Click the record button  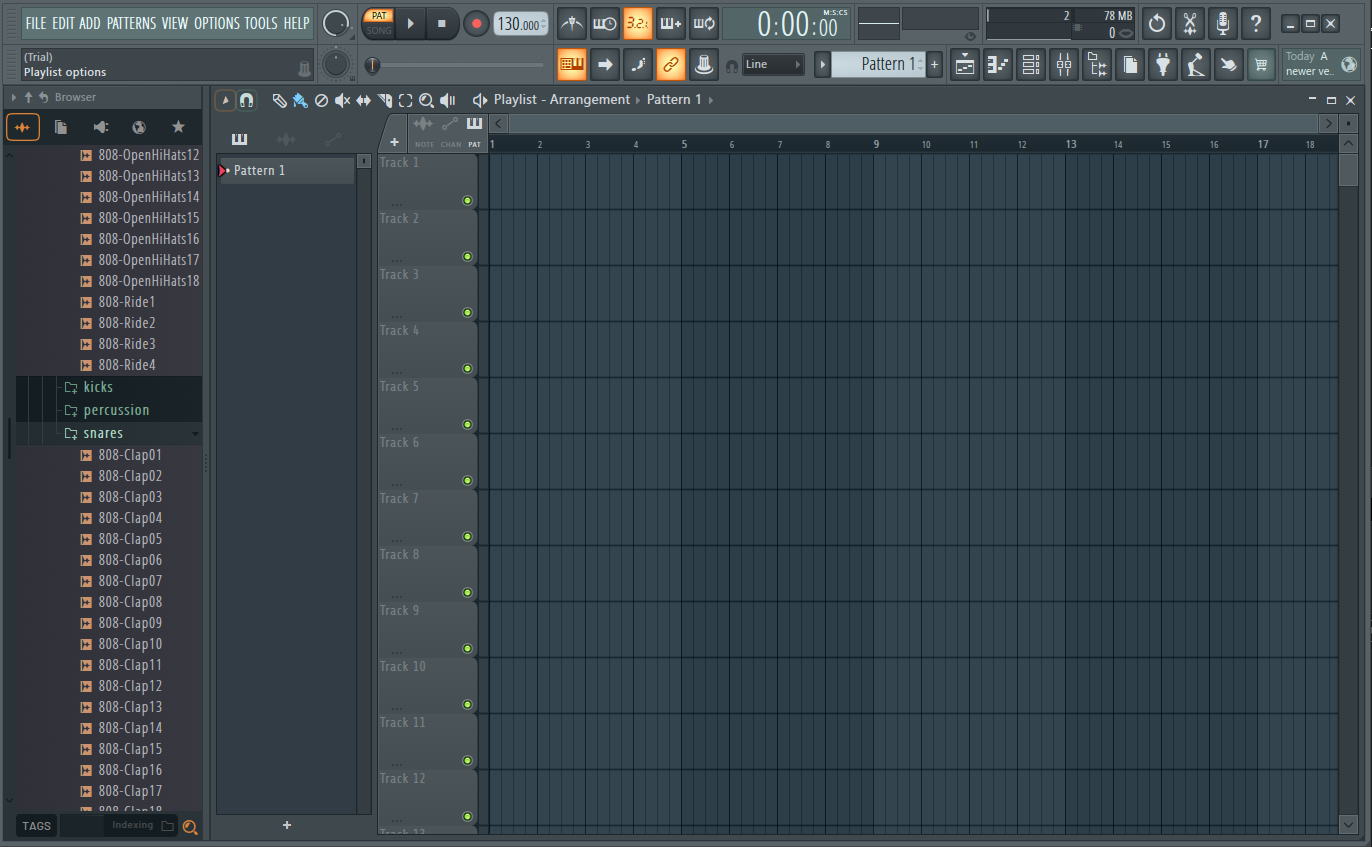click(476, 24)
